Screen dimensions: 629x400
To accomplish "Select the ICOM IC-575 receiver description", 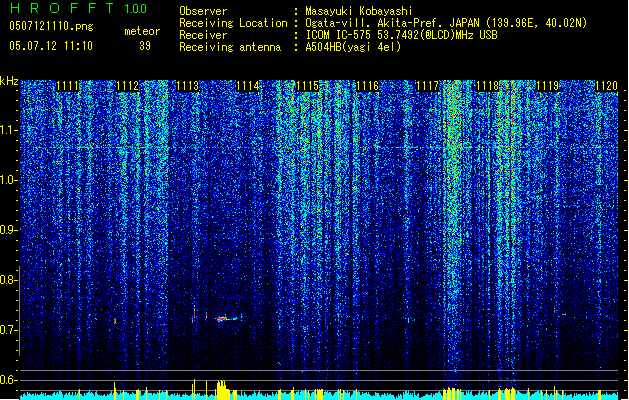I will click(x=401, y=35).
